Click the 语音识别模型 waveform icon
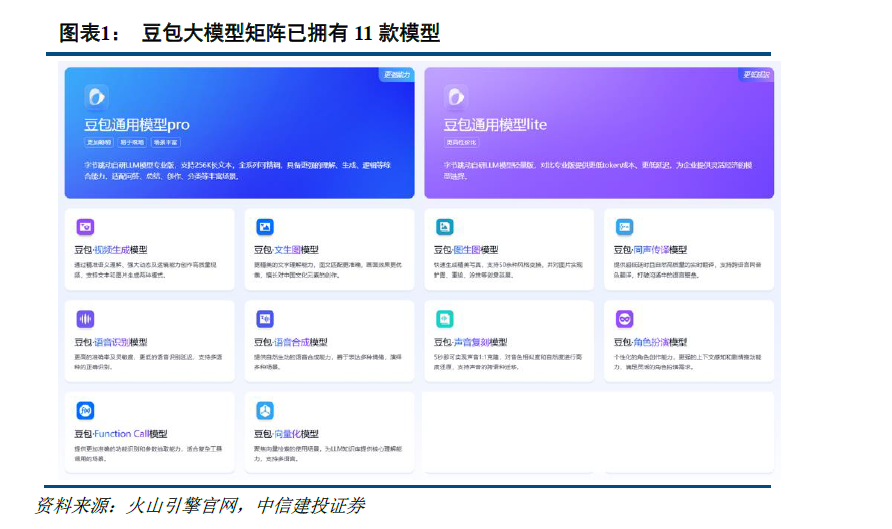Image resolution: width=892 pixels, height=529 pixels. 85,319
